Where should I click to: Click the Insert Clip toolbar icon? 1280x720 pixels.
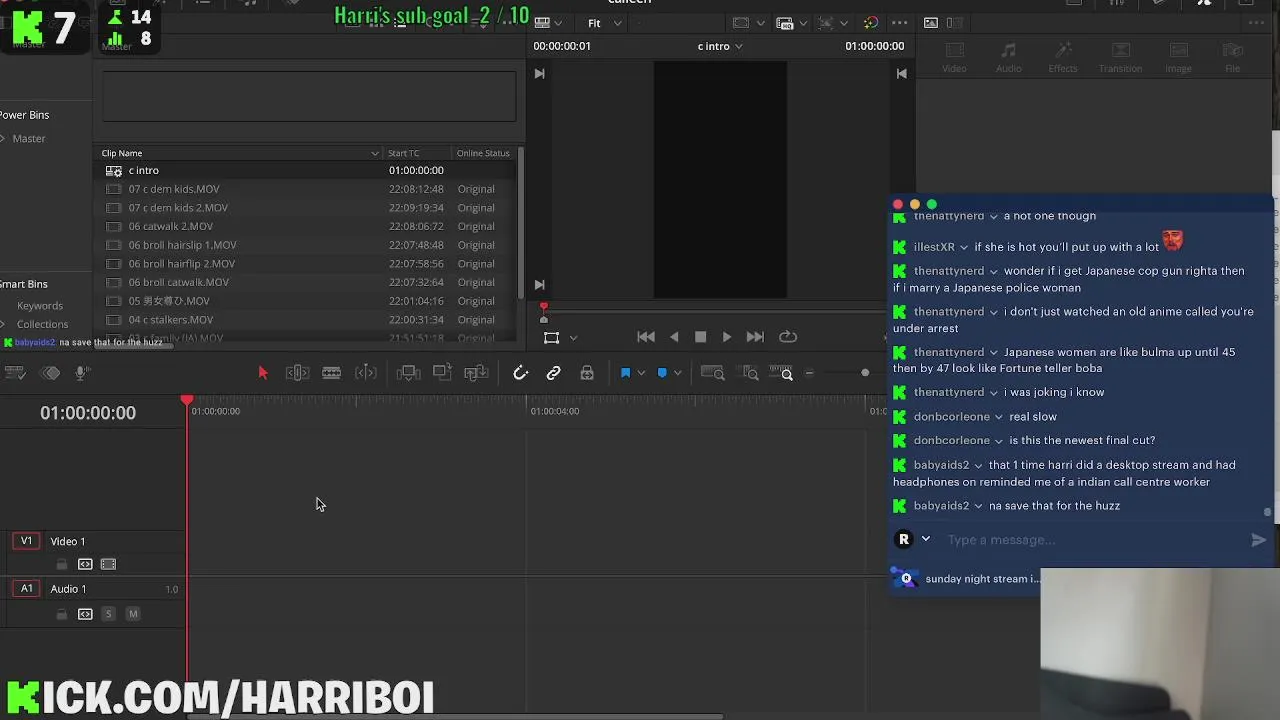tap(407, 373)
